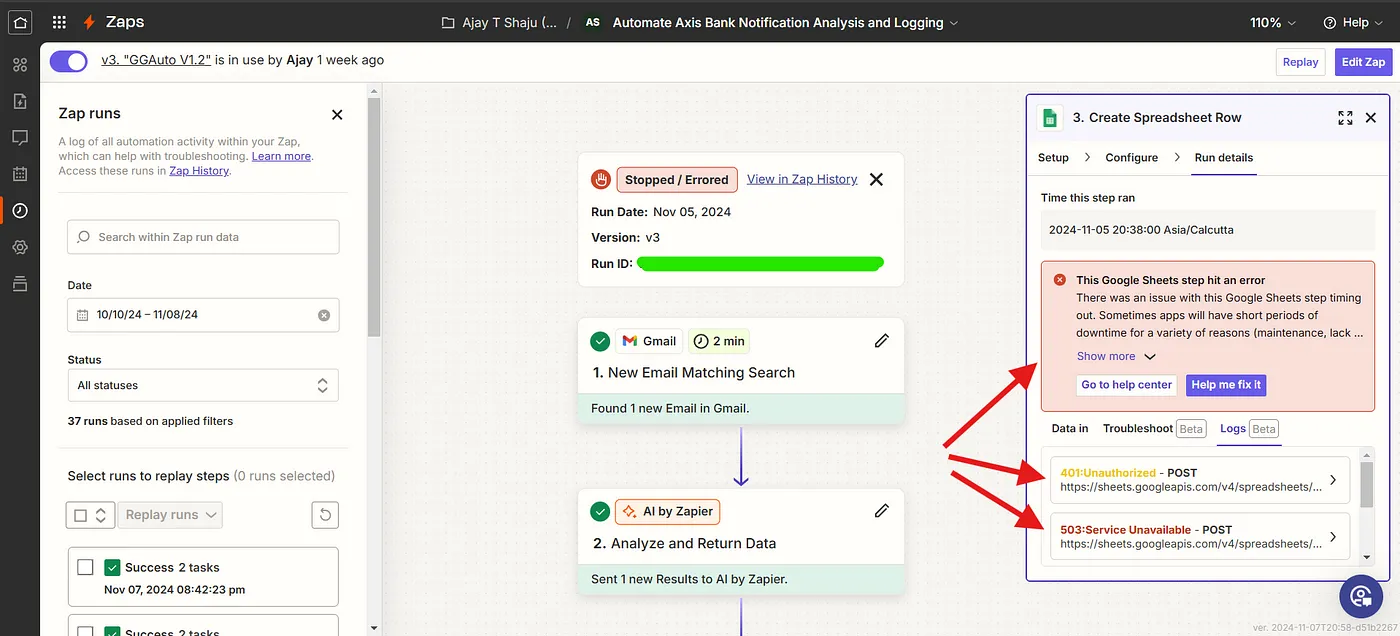Switch to the Logs Beta tab
This screenshot has height=636, width=1400.
1249,428
